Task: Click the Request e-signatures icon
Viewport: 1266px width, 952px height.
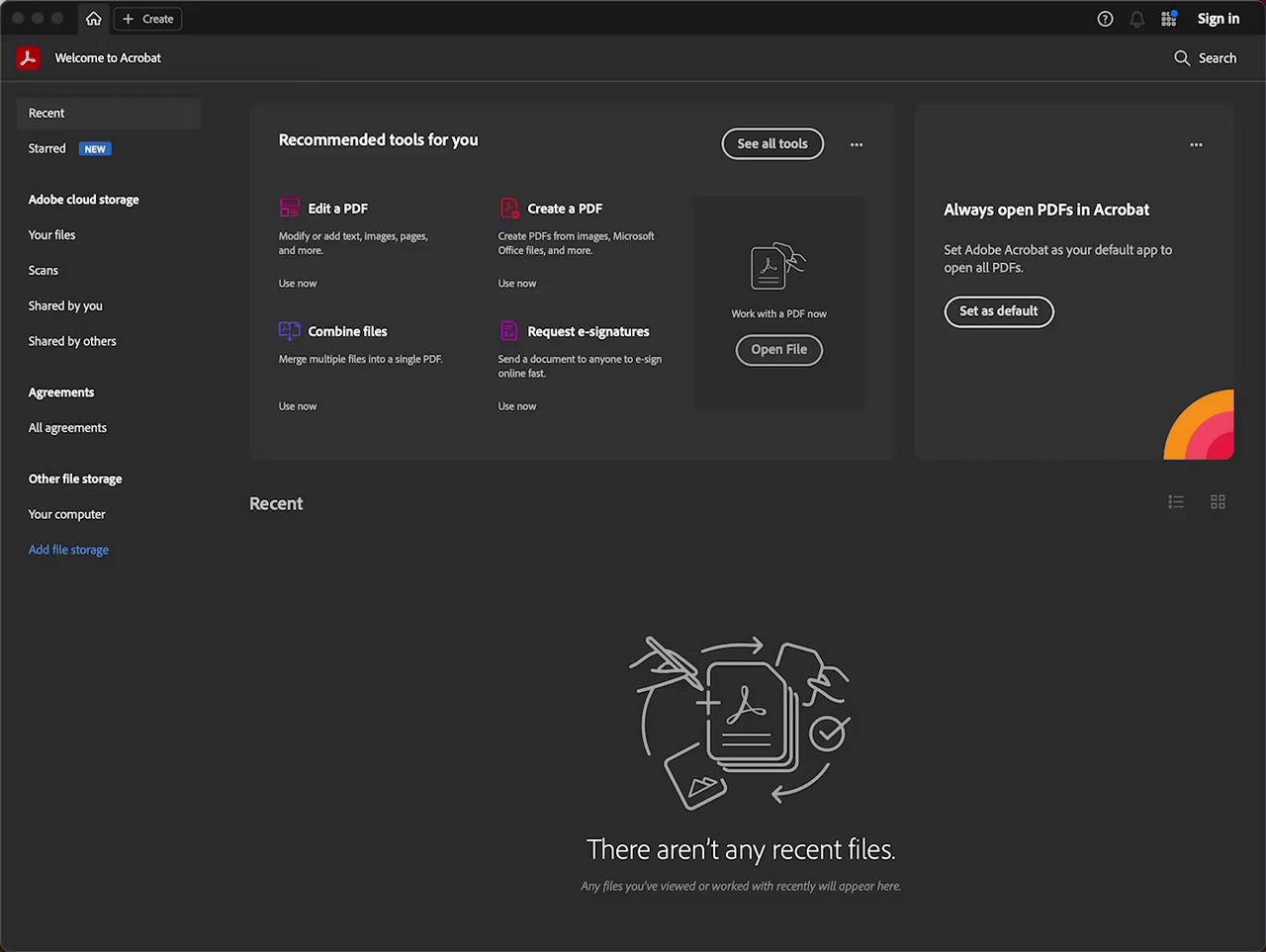Action: (x=508, y=331)
